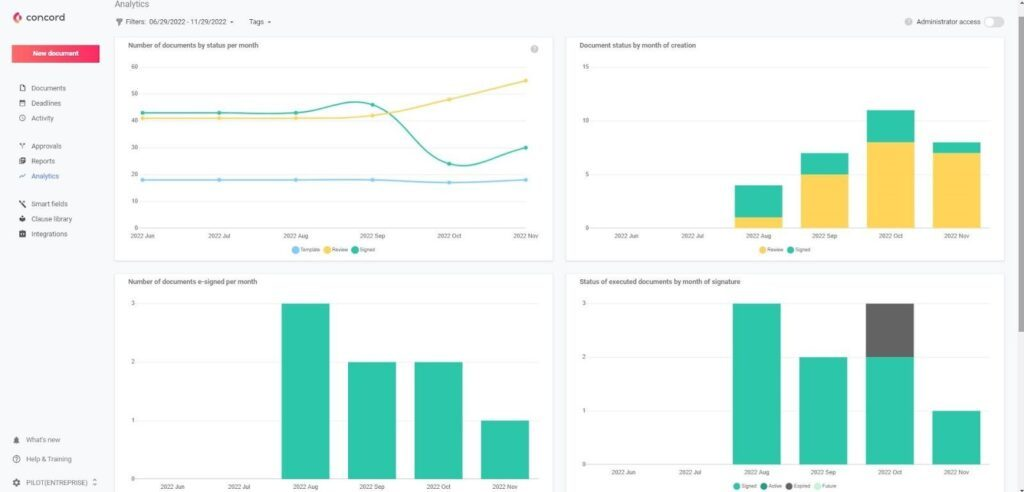Select Analytics in the sidebar

[x=44, y=176]
